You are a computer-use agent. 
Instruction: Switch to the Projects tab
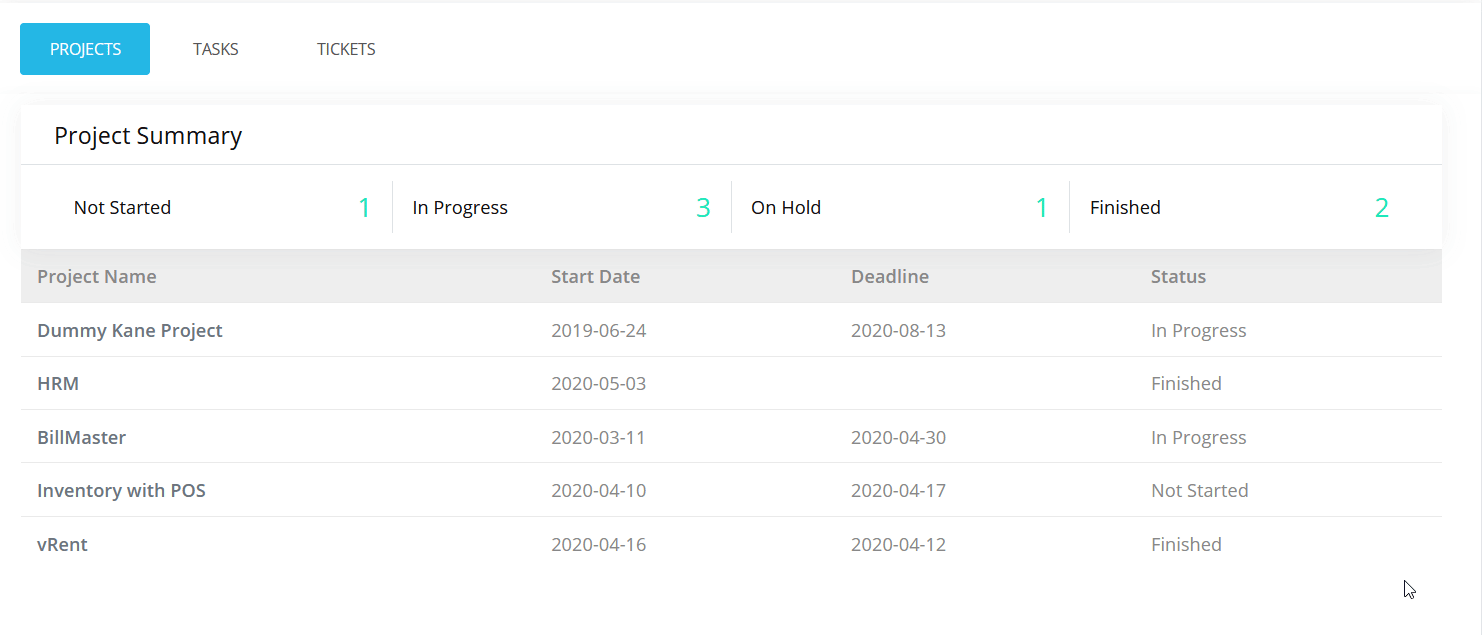click(85, 49)
